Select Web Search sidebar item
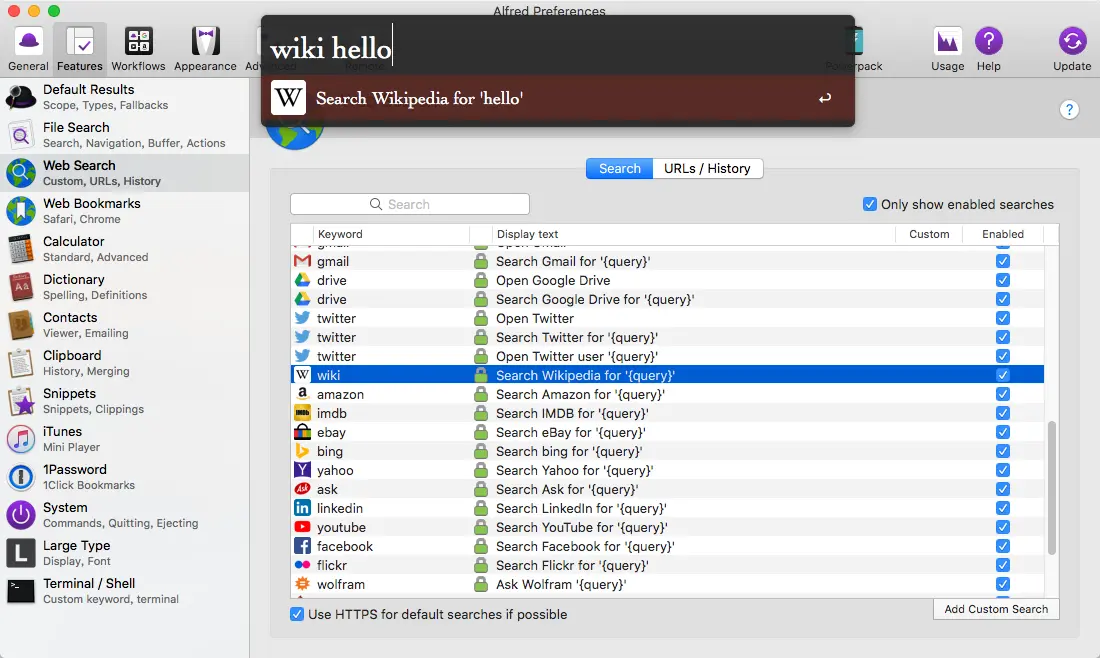The height and width of the screenshot is (658, 1100). tap(124, 173)
